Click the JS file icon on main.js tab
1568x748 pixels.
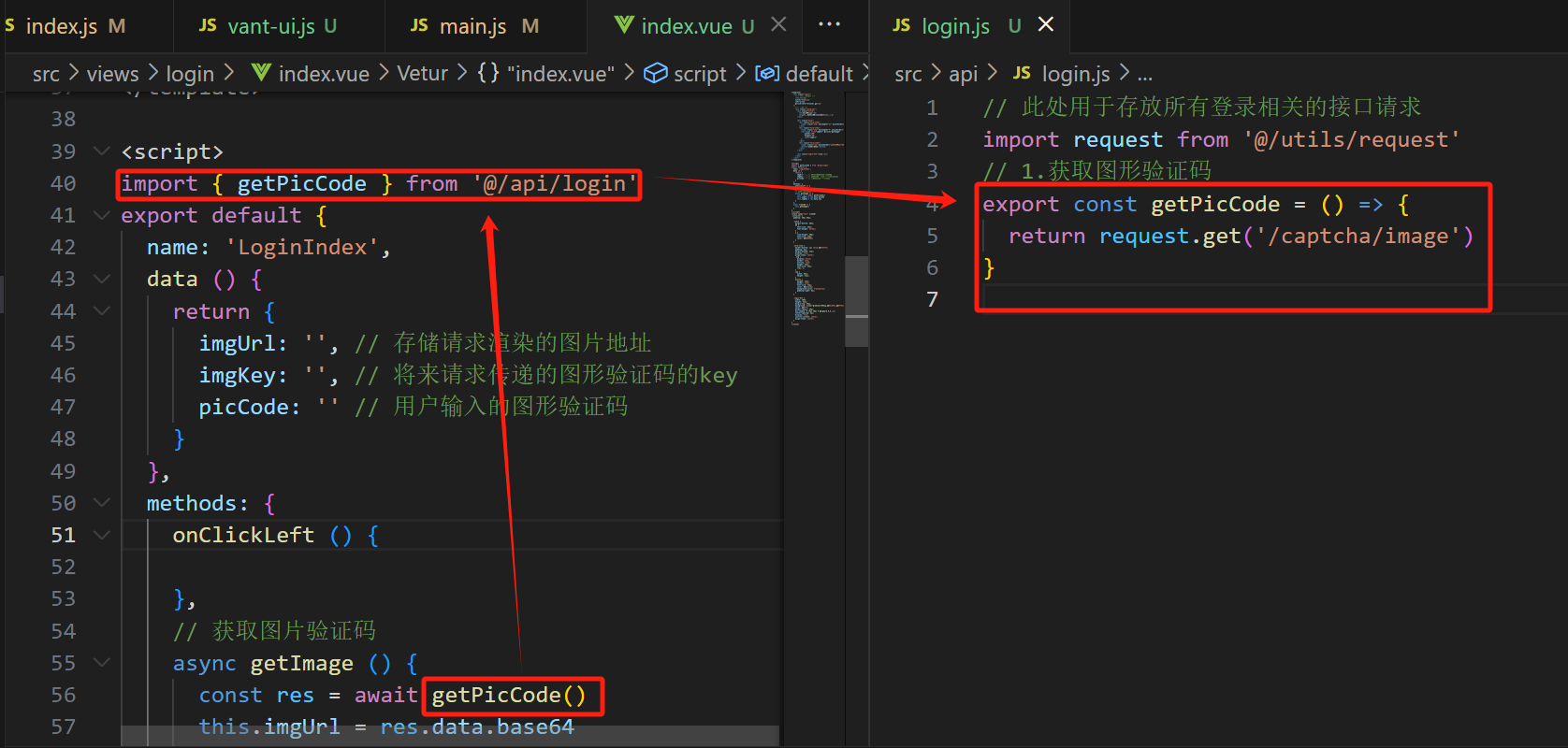419,25
